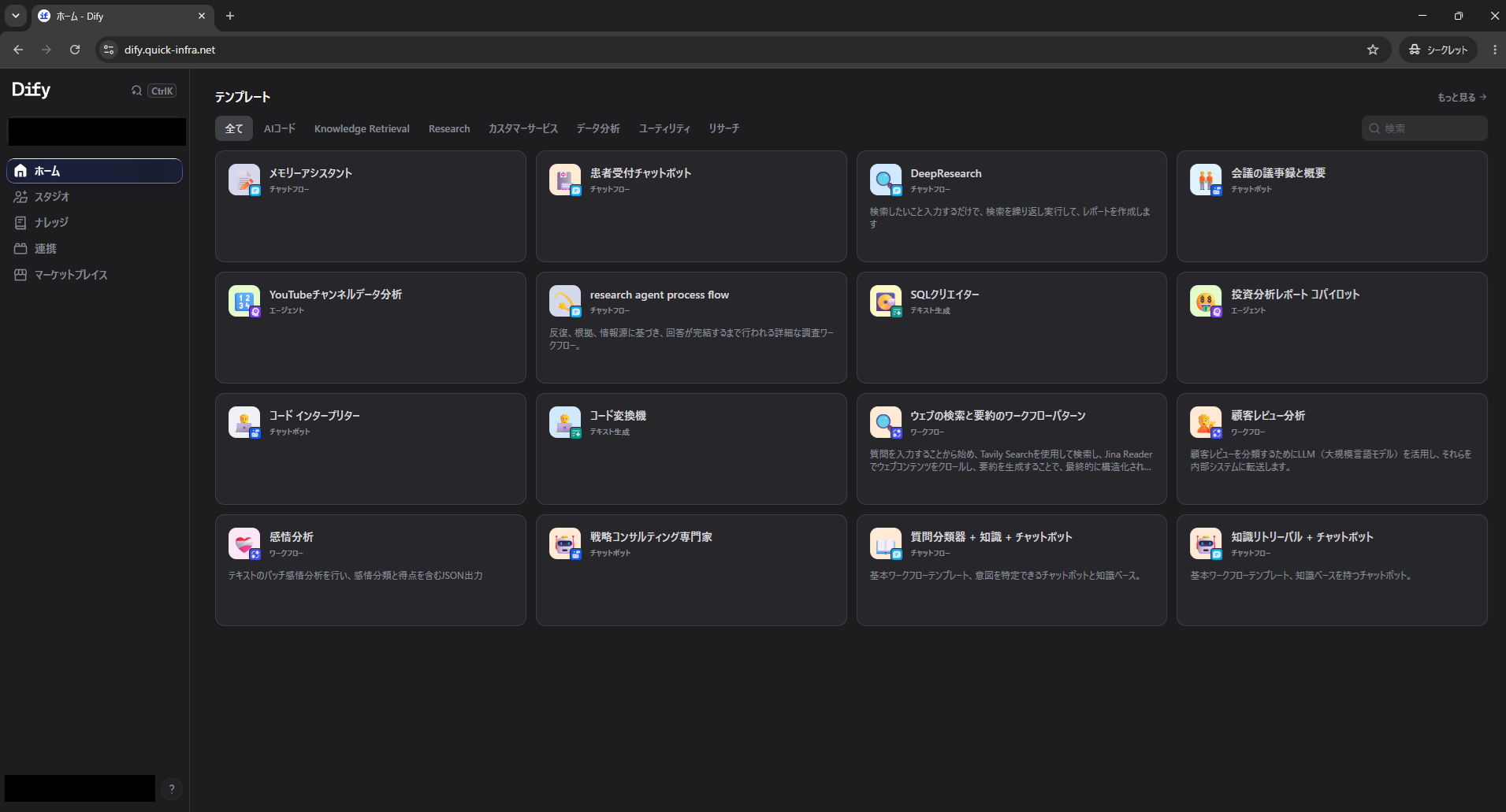Select the 戦略コンサルティング専門家 title
1506x812 pixels.
(x=651, y=537)
